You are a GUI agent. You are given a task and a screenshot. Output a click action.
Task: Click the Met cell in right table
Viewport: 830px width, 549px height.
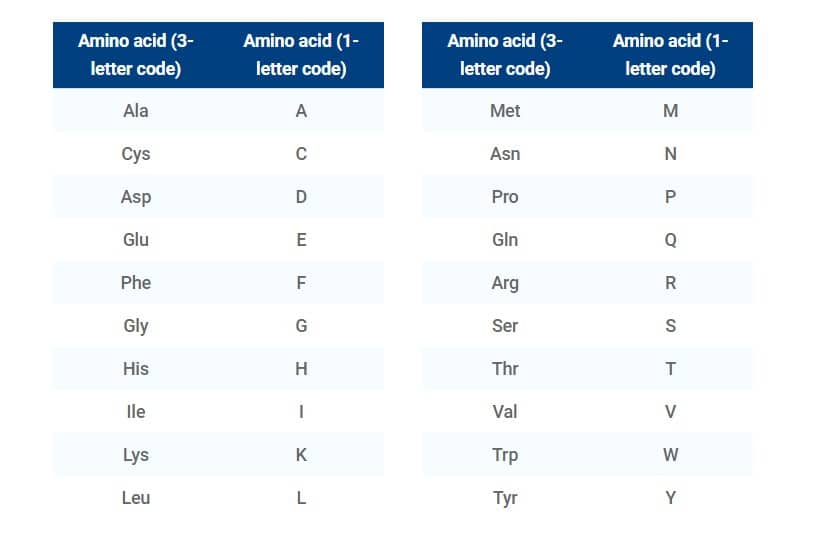pos(505,111)
